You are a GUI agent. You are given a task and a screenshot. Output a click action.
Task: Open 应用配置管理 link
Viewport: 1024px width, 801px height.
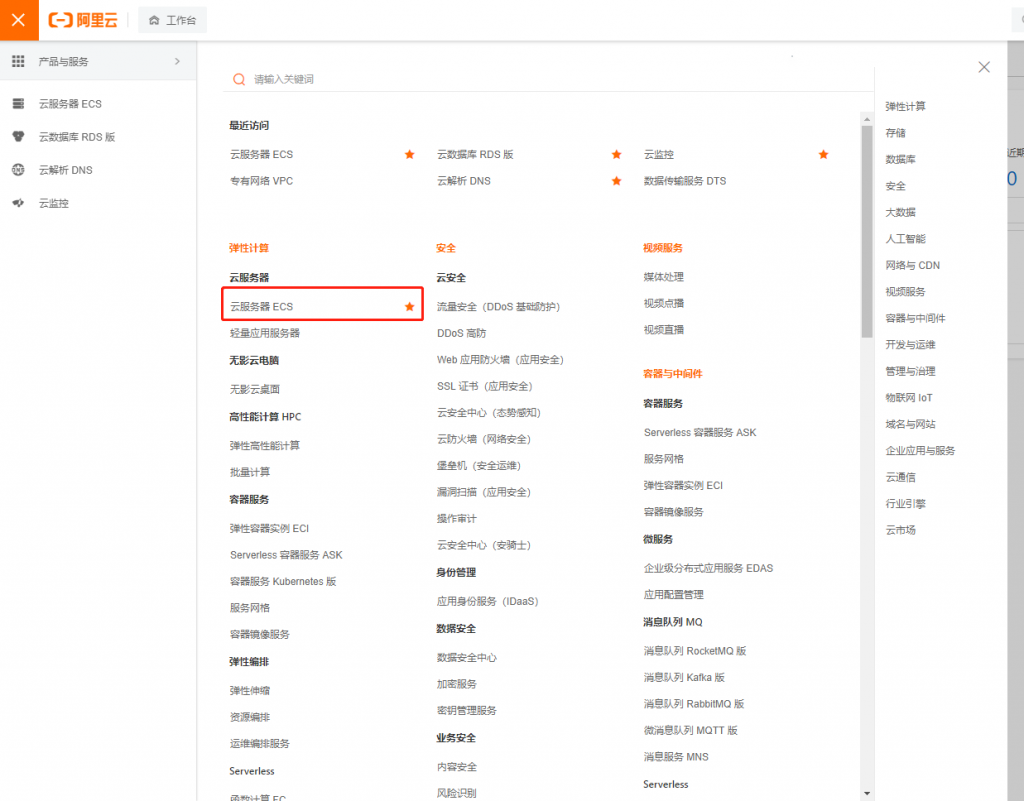[673, 595]
